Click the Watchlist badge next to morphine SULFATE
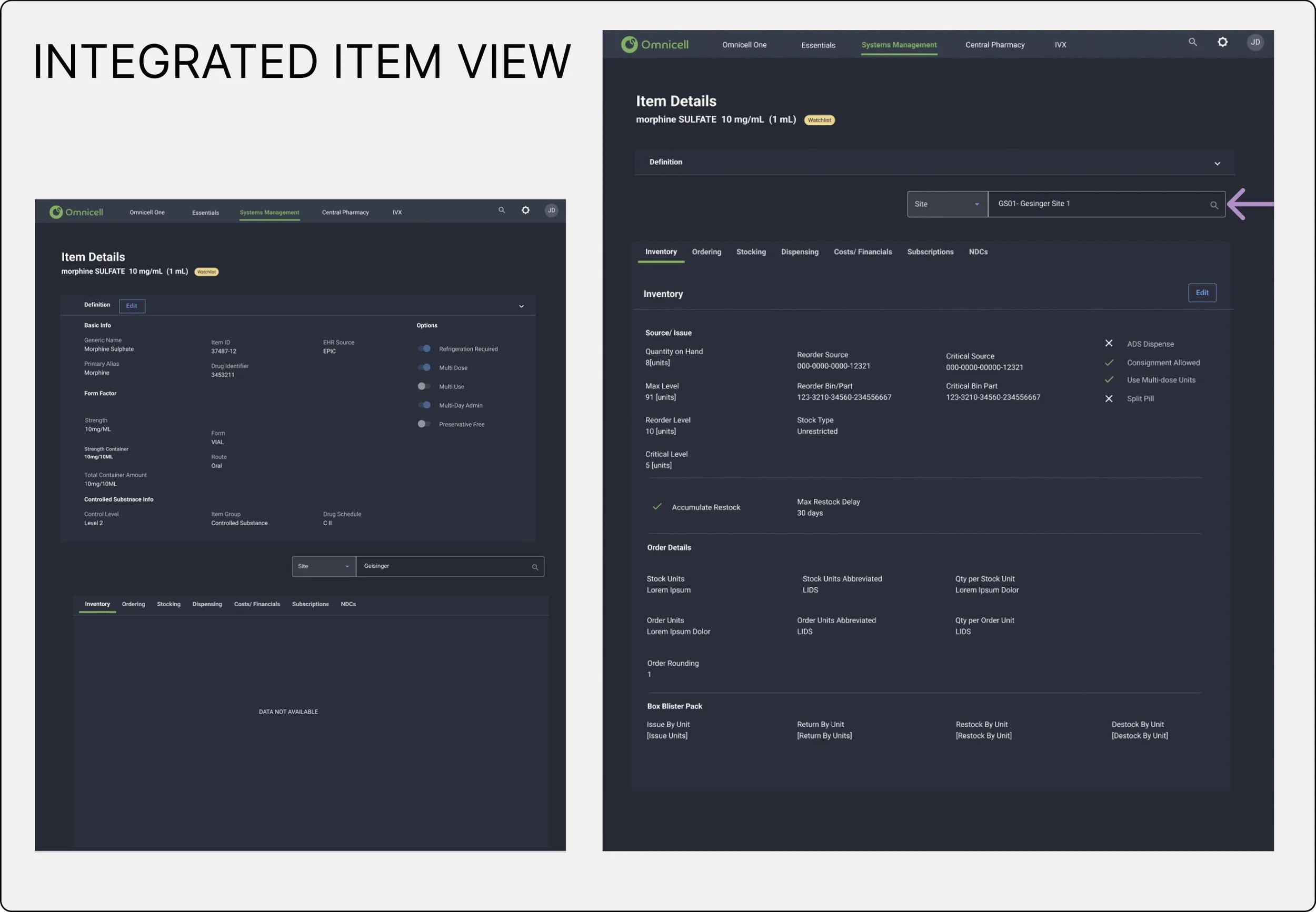This screenshot has height=912, width=1316. [820, 120]
